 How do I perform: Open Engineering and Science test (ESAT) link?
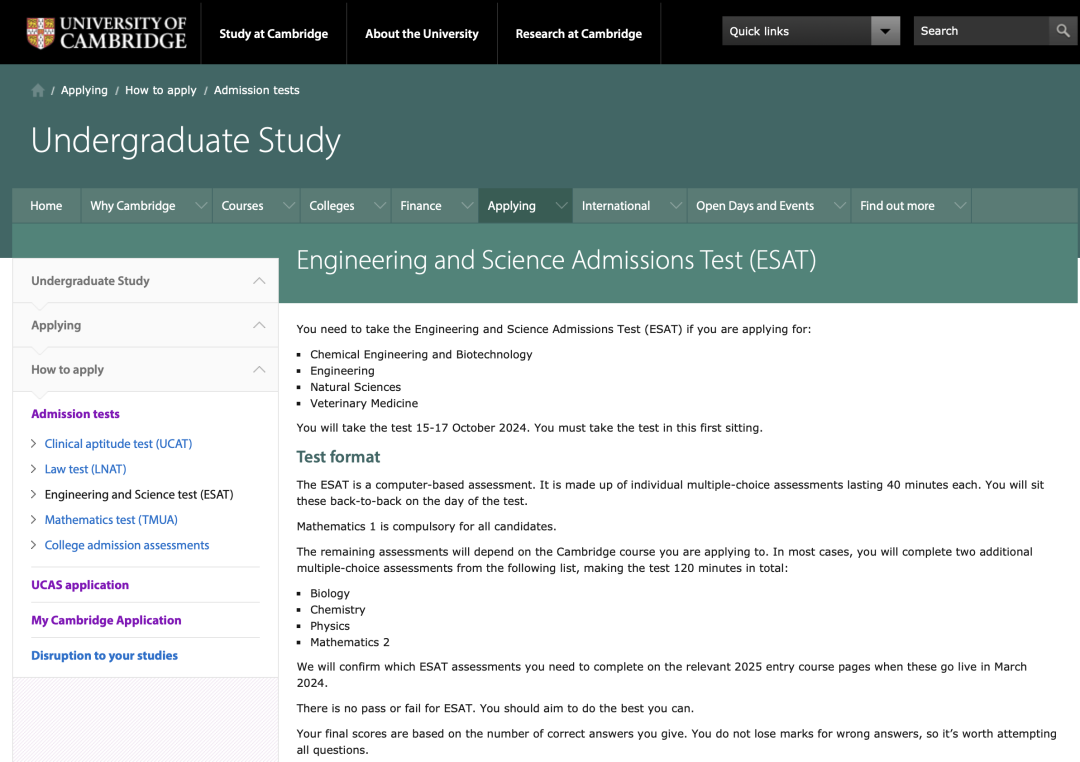click(139, 495)
